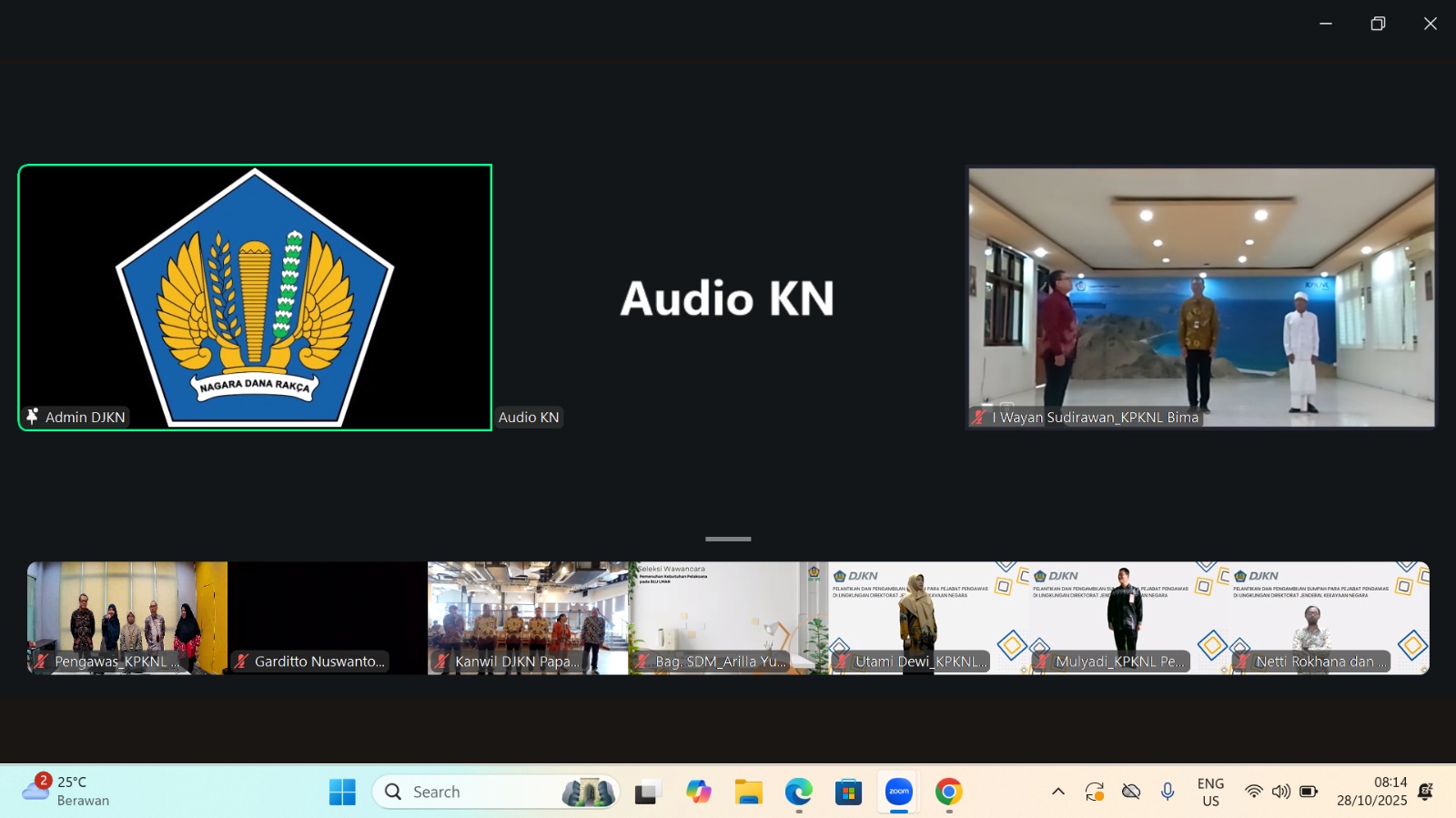Viewport: 1456px width, 818px height.
Task: Open clock and date calendar flyout
Action: [x=1371, y=792]
